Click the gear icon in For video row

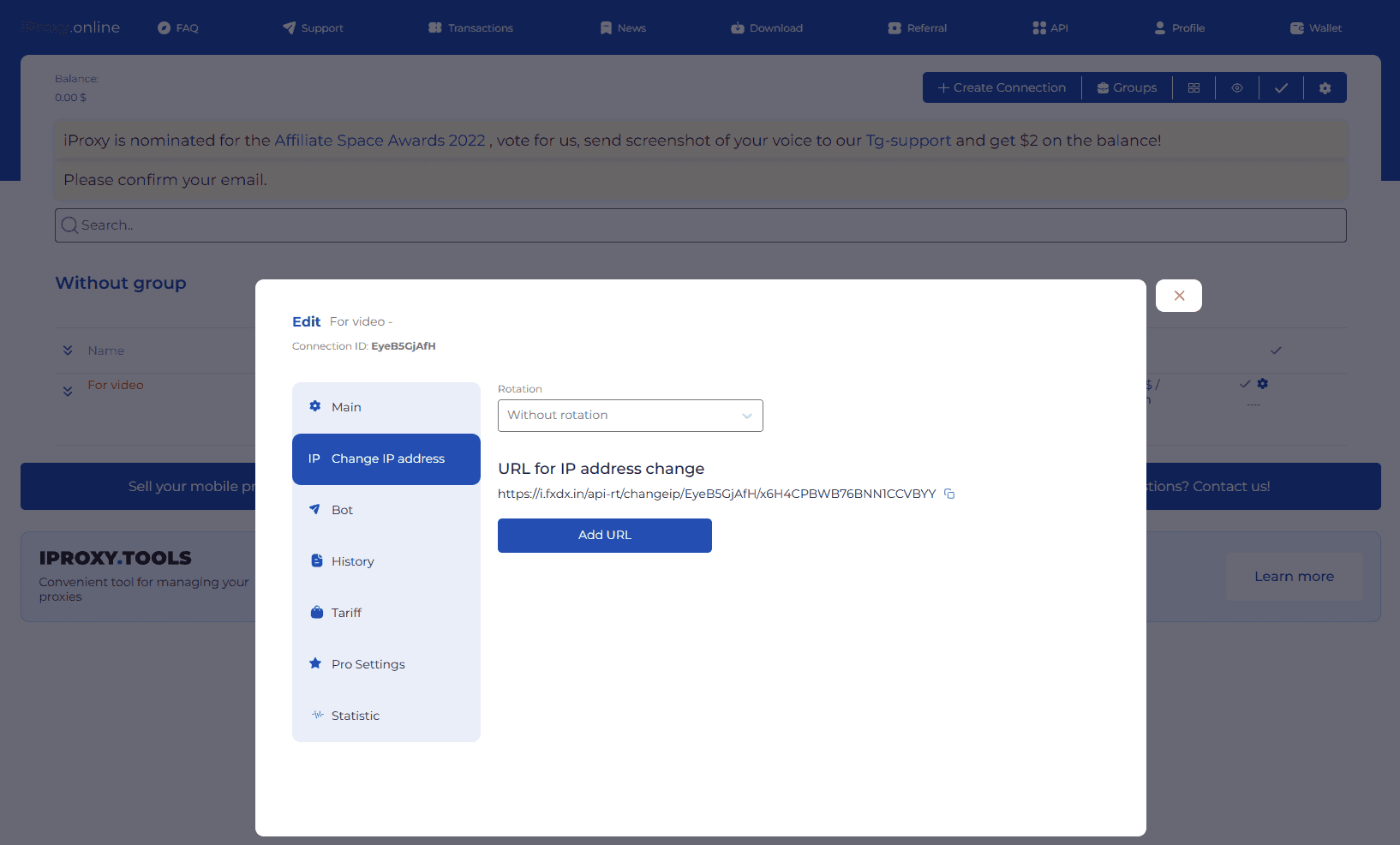pos(1263,384)
